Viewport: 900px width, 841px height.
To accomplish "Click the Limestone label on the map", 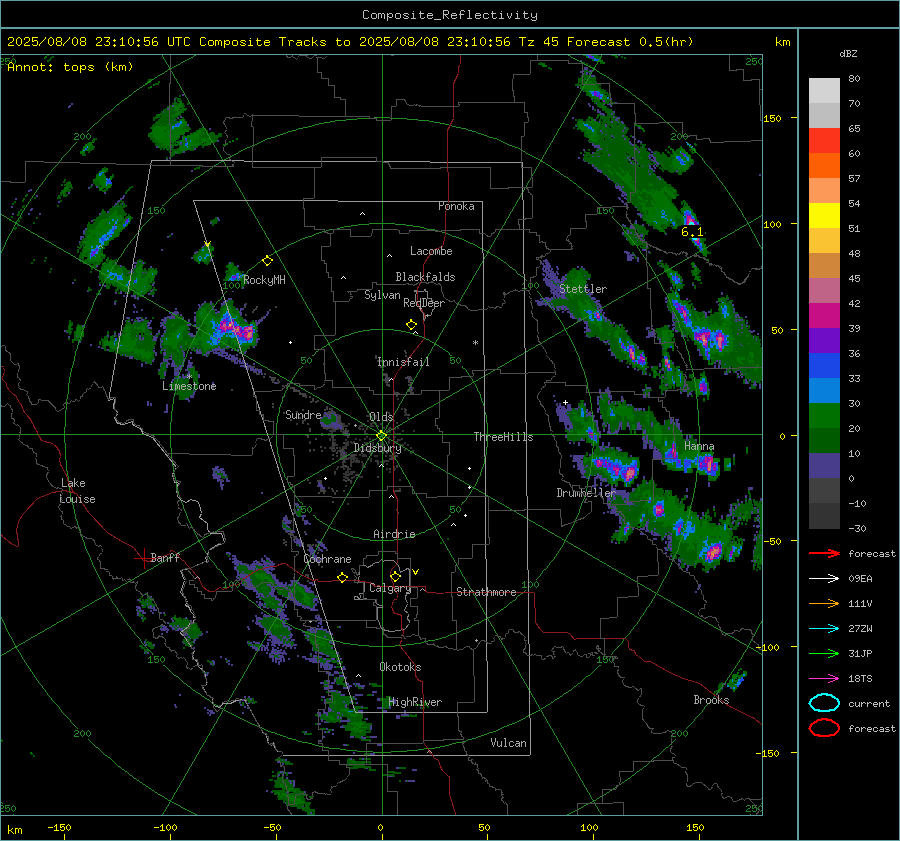I will 189,386.
